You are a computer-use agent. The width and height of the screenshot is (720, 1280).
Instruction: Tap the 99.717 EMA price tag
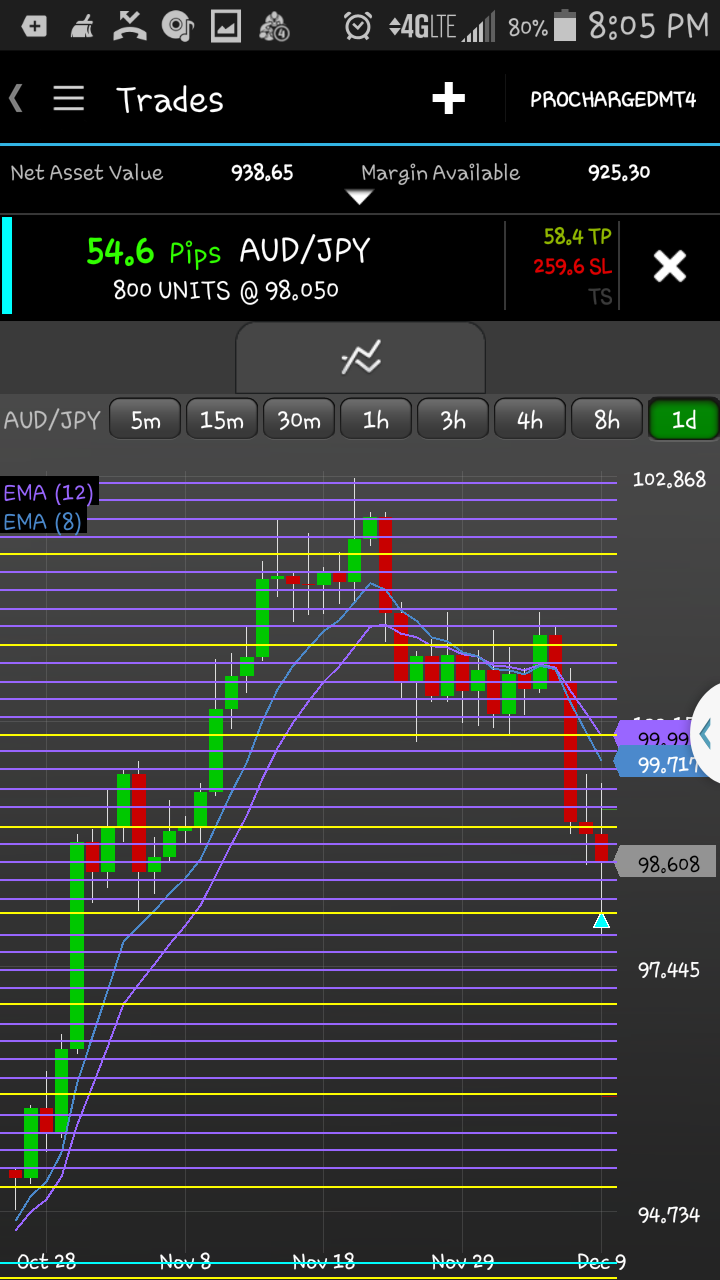tap(660, 764)
